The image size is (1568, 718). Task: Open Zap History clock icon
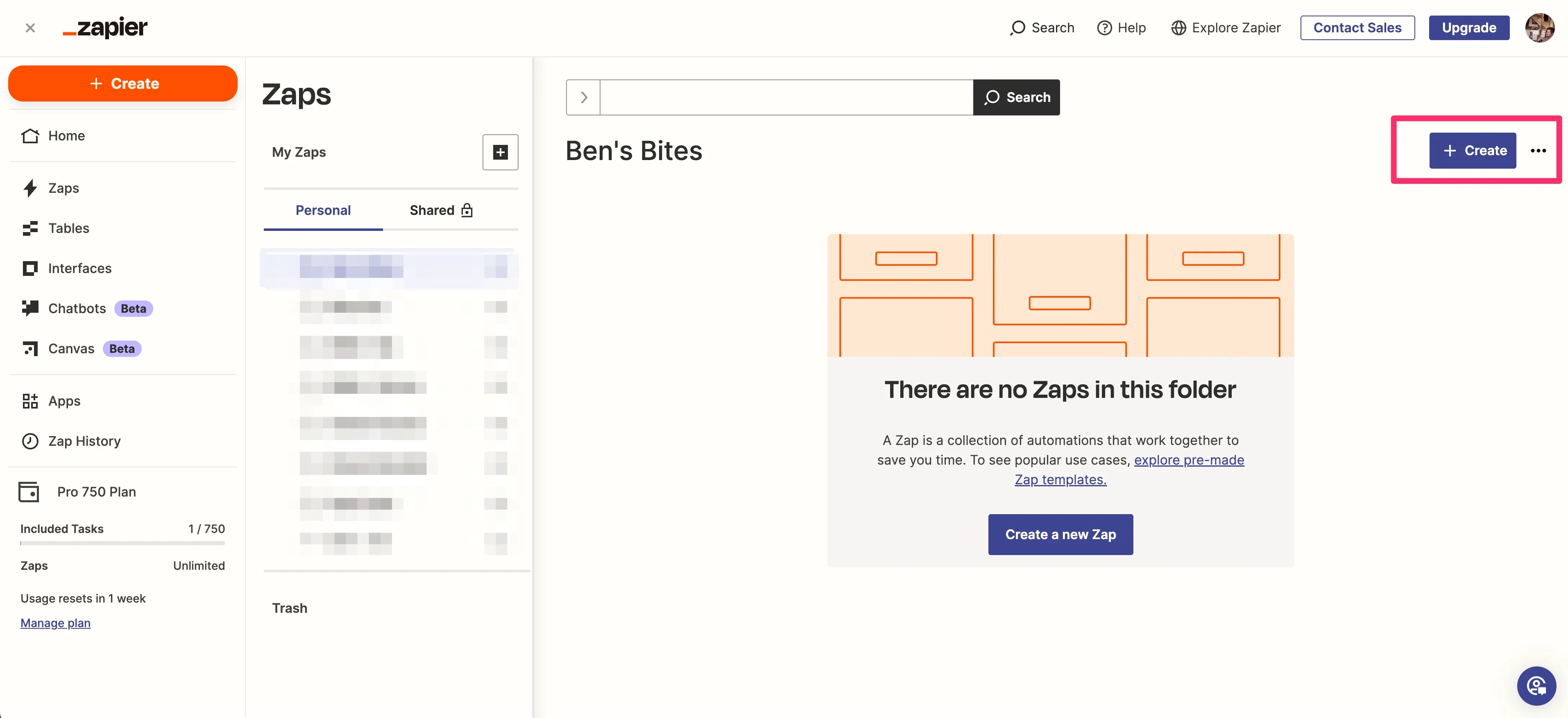click(30, 441)
